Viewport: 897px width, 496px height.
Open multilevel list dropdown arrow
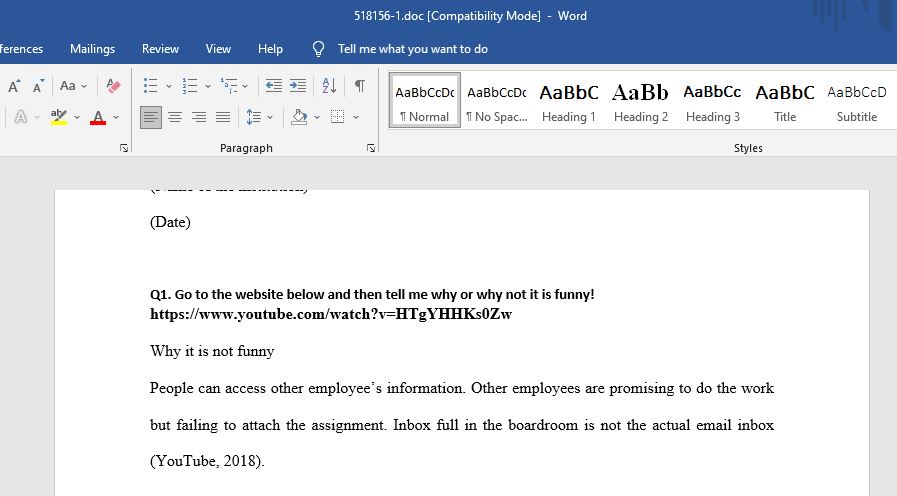pyautogui.click(x=245, y=86)
